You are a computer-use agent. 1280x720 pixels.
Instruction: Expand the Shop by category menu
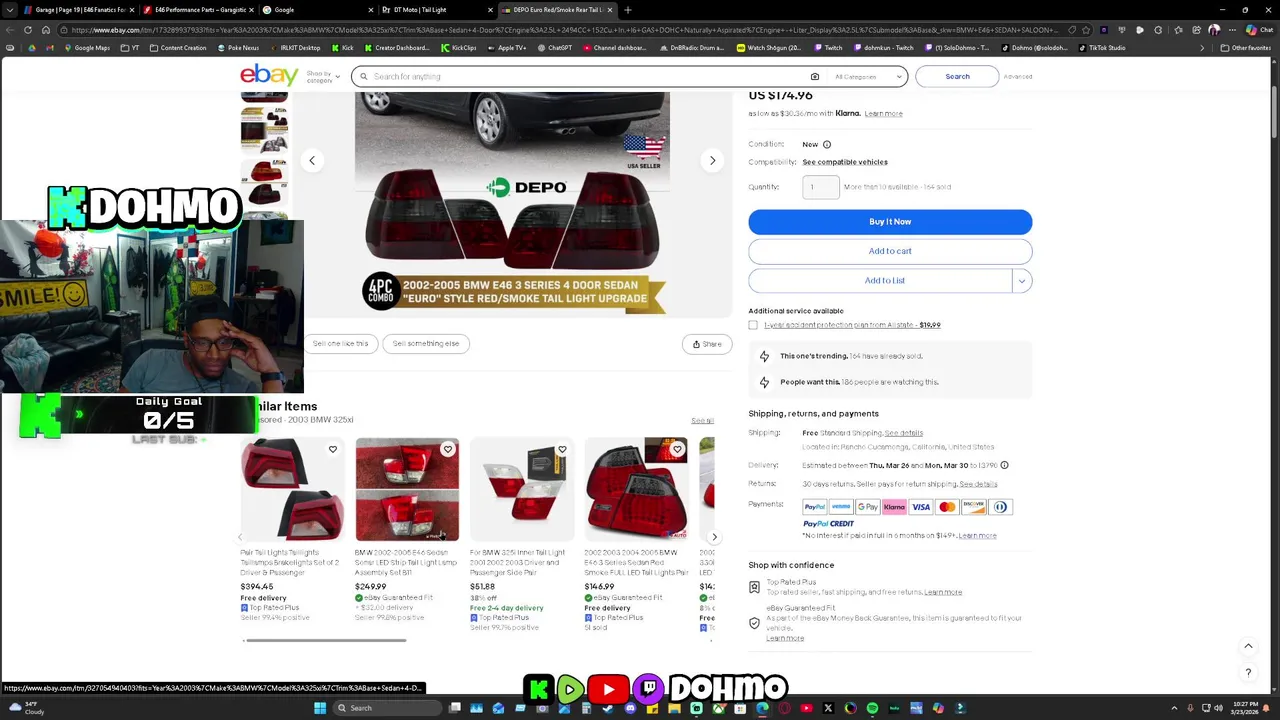point(323,76)
